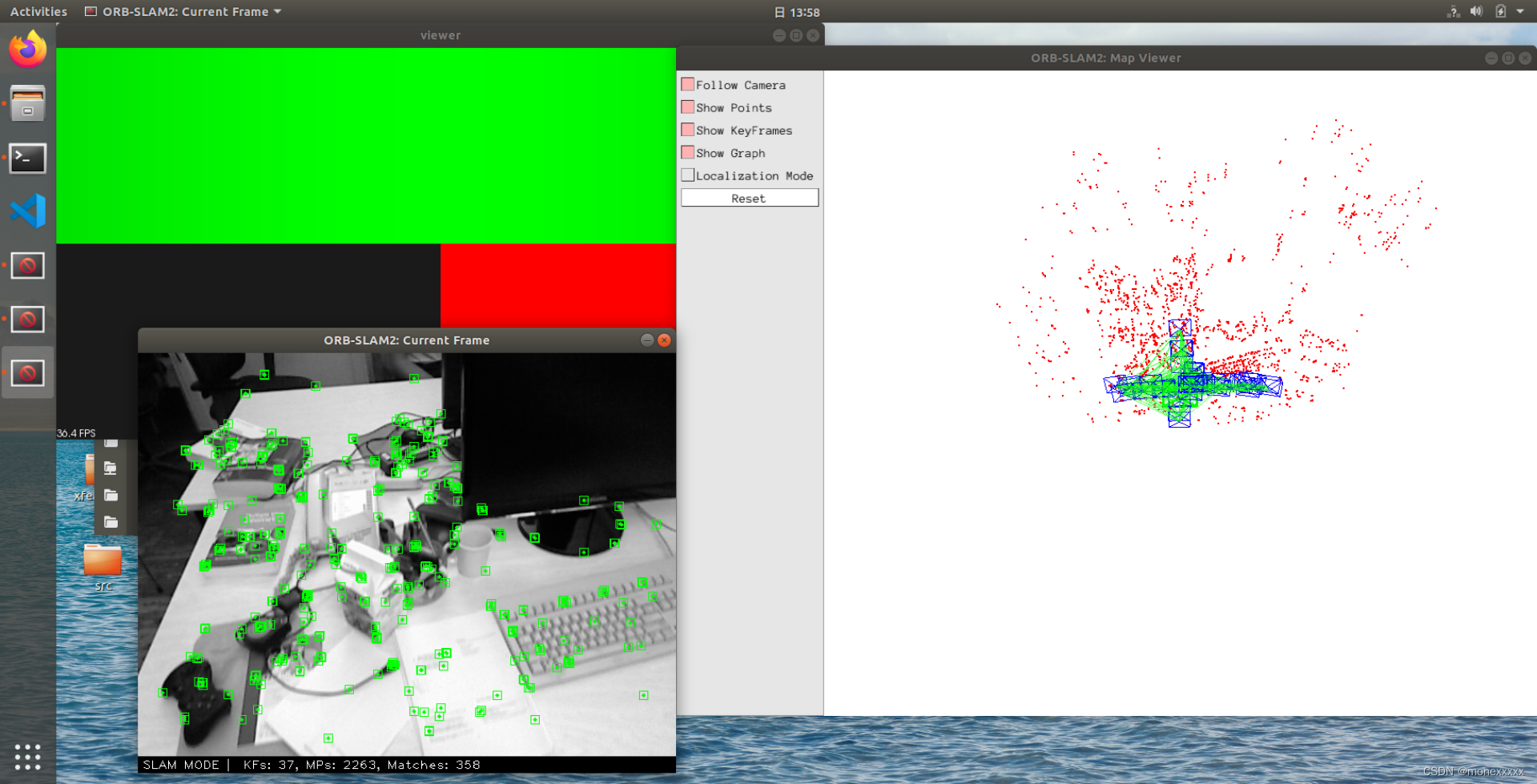Open the ORB-SLAM2: Current Frame app menu
This screenshot has width=1537, height=784.
[183, 11]
